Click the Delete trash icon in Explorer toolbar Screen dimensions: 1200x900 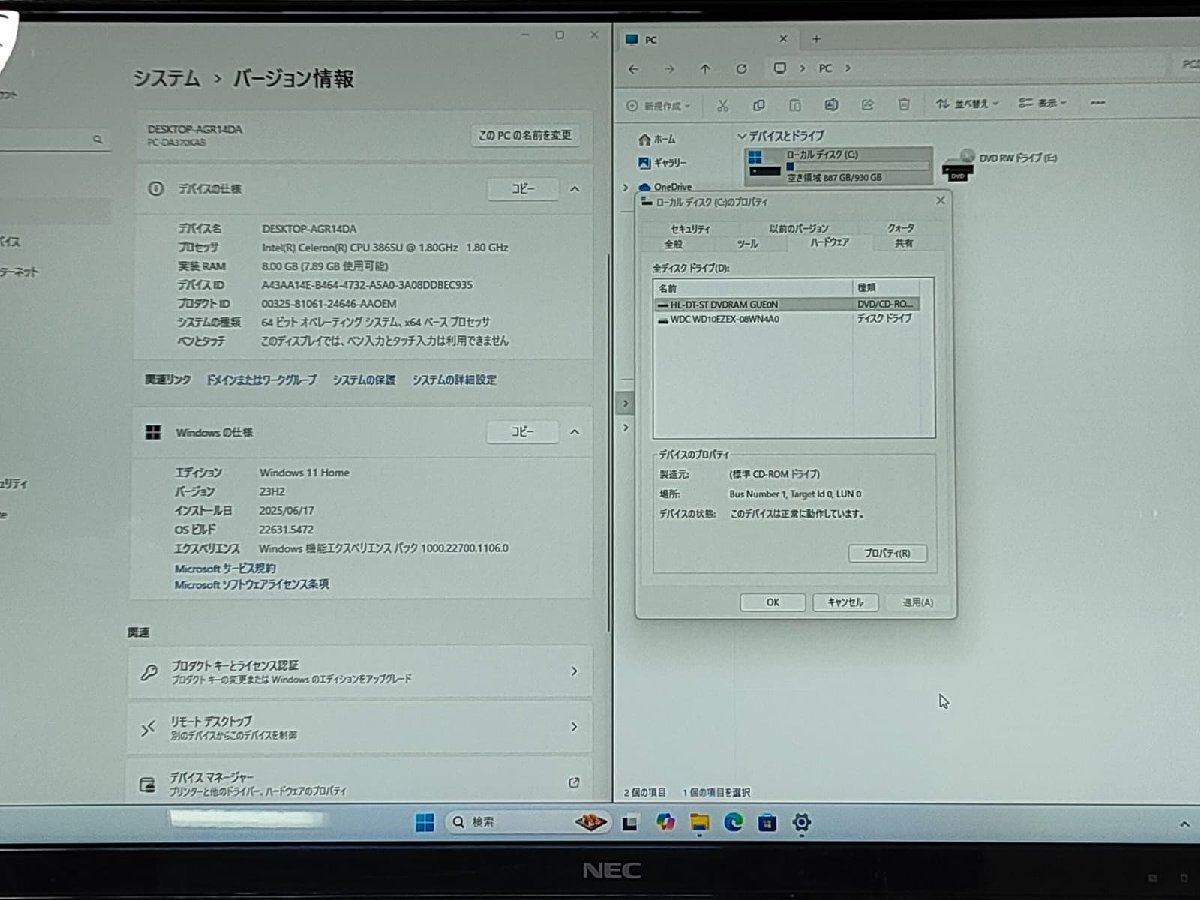[904, 104]
